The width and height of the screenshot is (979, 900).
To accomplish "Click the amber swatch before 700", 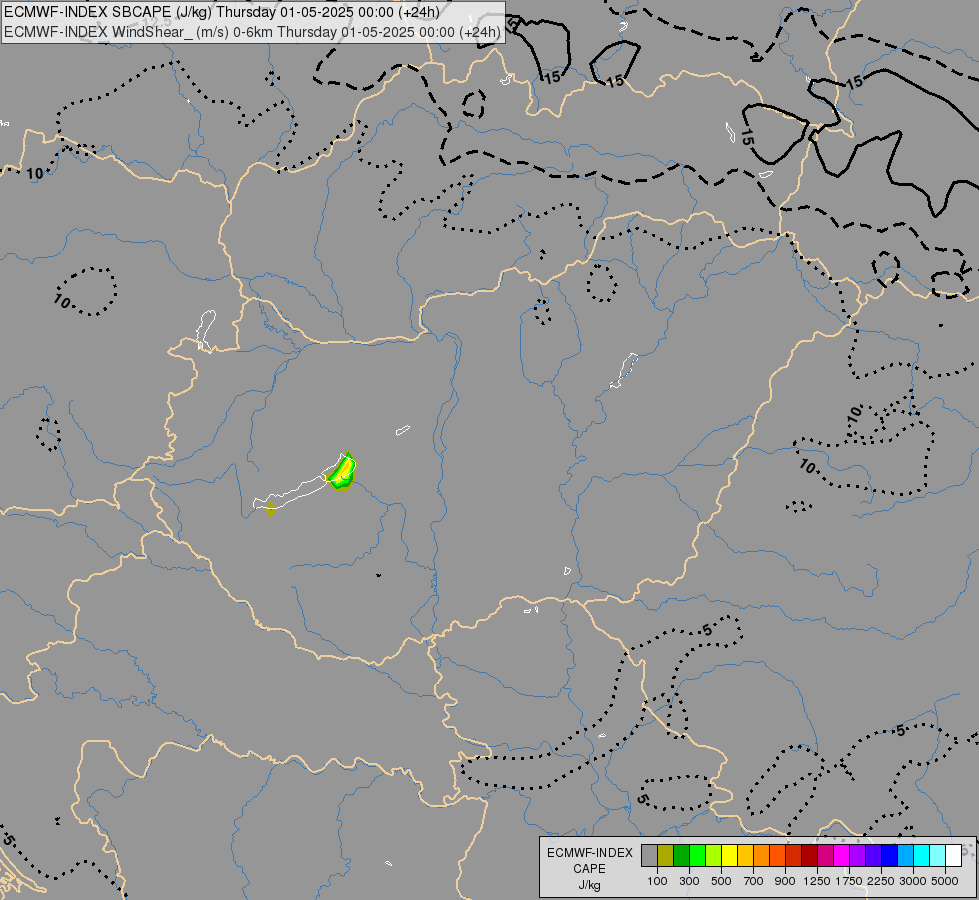I will click(745, 856).
